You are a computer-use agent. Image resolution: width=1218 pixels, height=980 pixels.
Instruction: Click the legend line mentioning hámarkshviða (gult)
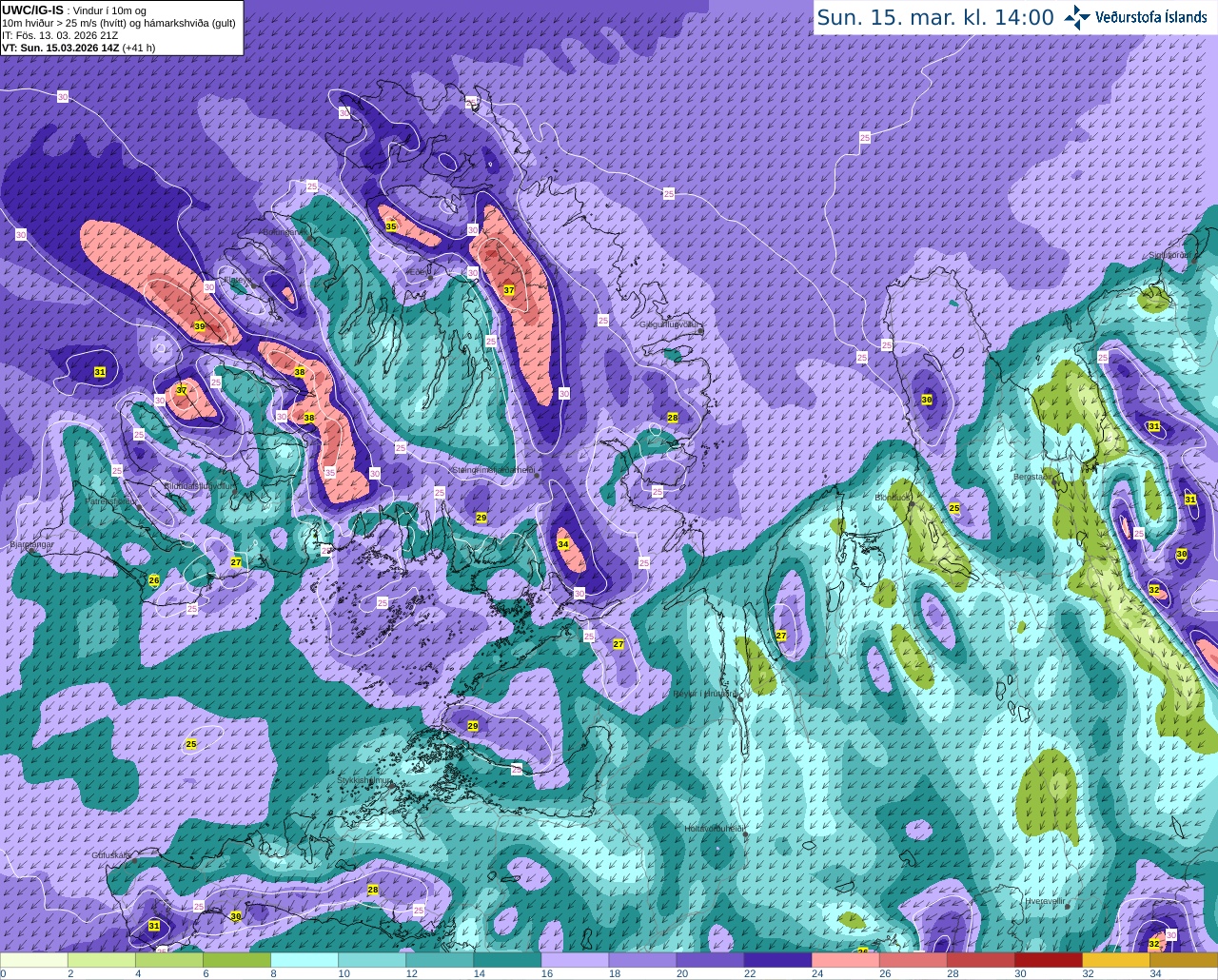pos(119,23)
